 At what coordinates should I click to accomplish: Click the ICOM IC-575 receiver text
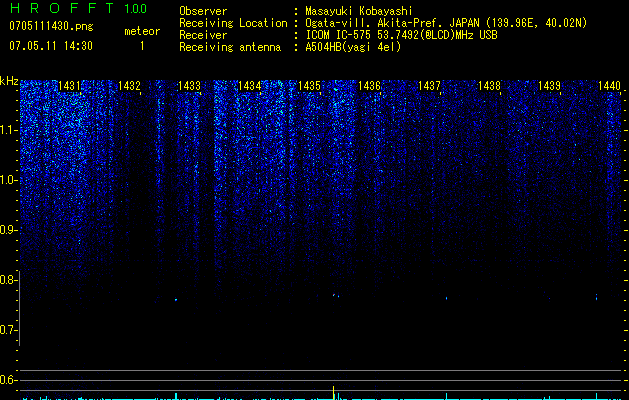tap(401, 35)
